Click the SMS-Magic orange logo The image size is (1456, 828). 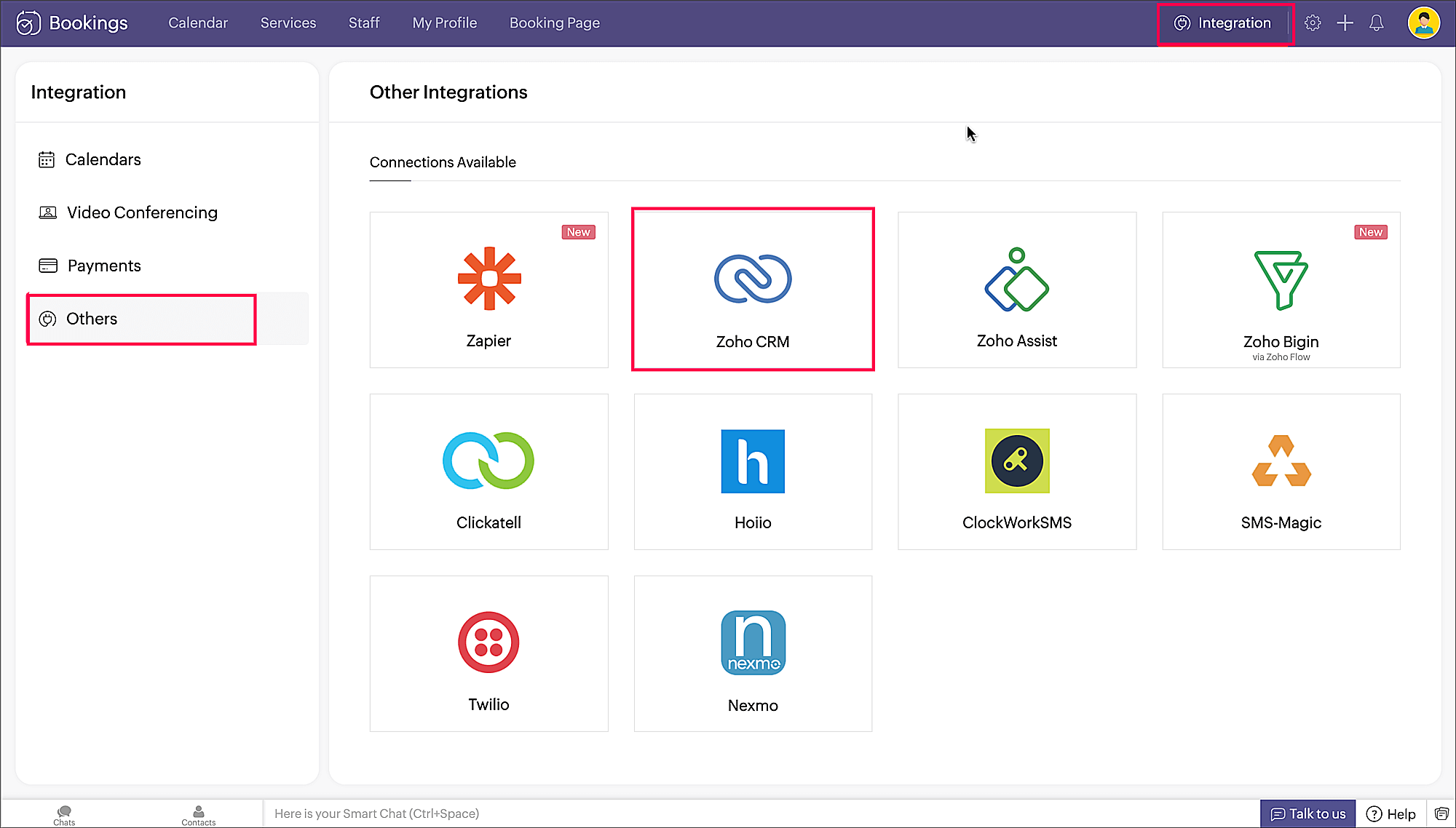(x=1281, y=461)
